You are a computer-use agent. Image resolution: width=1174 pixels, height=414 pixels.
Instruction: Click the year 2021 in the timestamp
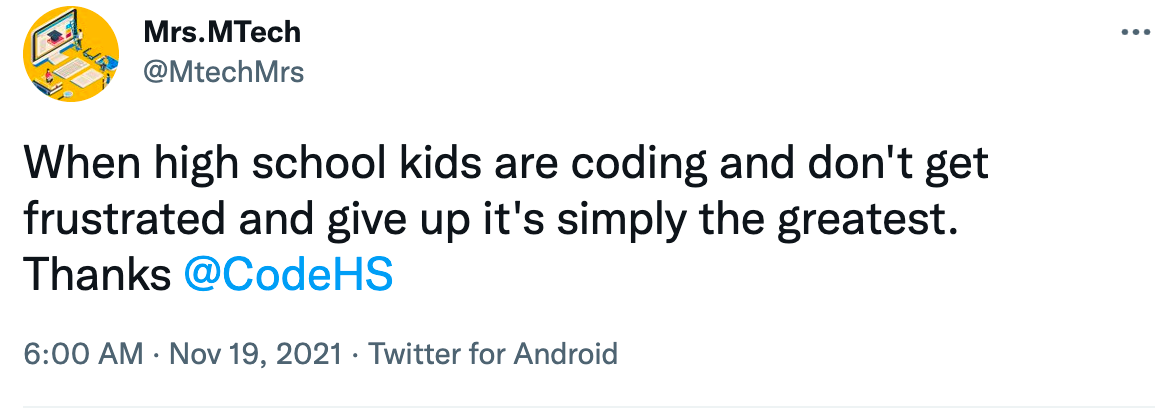click(x=311, y=353)
